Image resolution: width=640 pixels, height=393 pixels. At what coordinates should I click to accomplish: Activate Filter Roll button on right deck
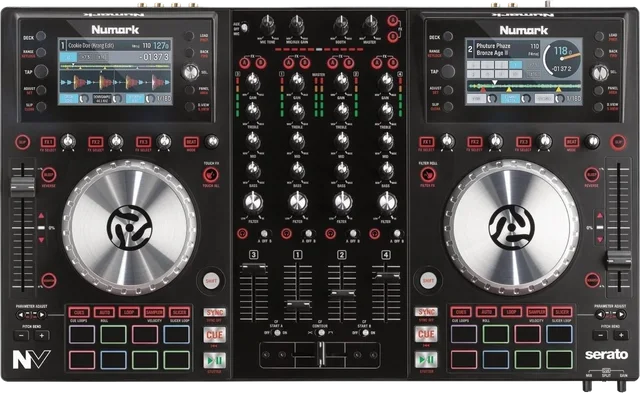428,175
